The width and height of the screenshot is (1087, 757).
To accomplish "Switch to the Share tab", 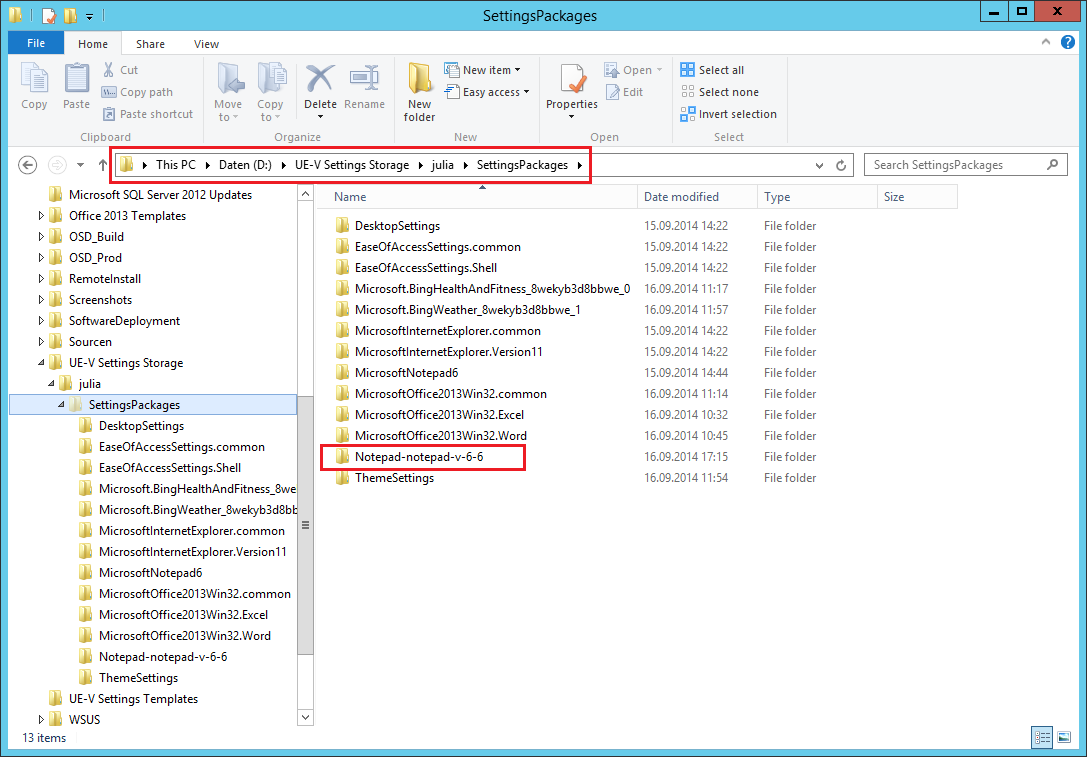I will click(150, 44).
